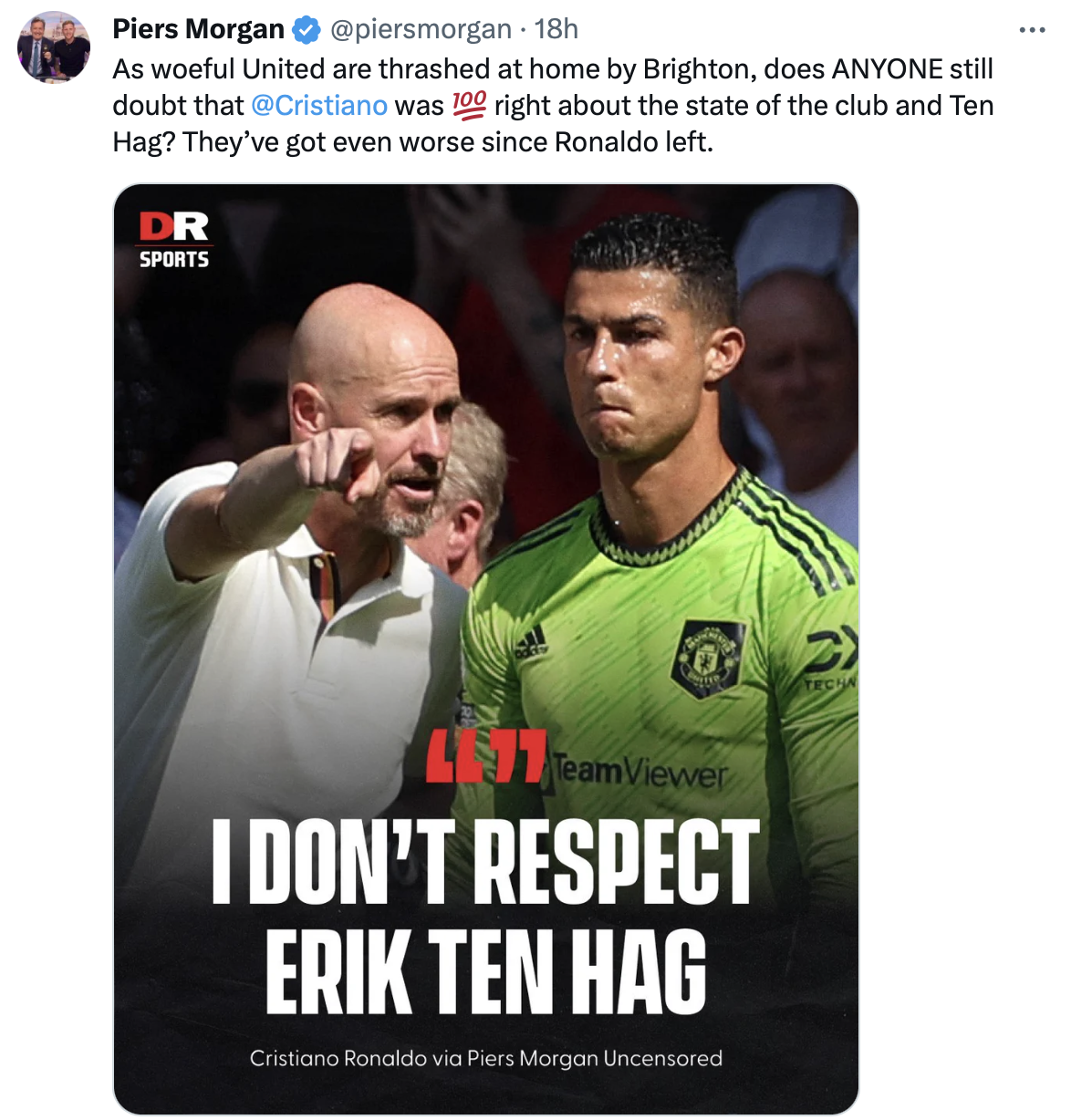Click the red 100 emoji in tweet
This screenshot has height=1120, width=1071.
(x=469, y=105)
